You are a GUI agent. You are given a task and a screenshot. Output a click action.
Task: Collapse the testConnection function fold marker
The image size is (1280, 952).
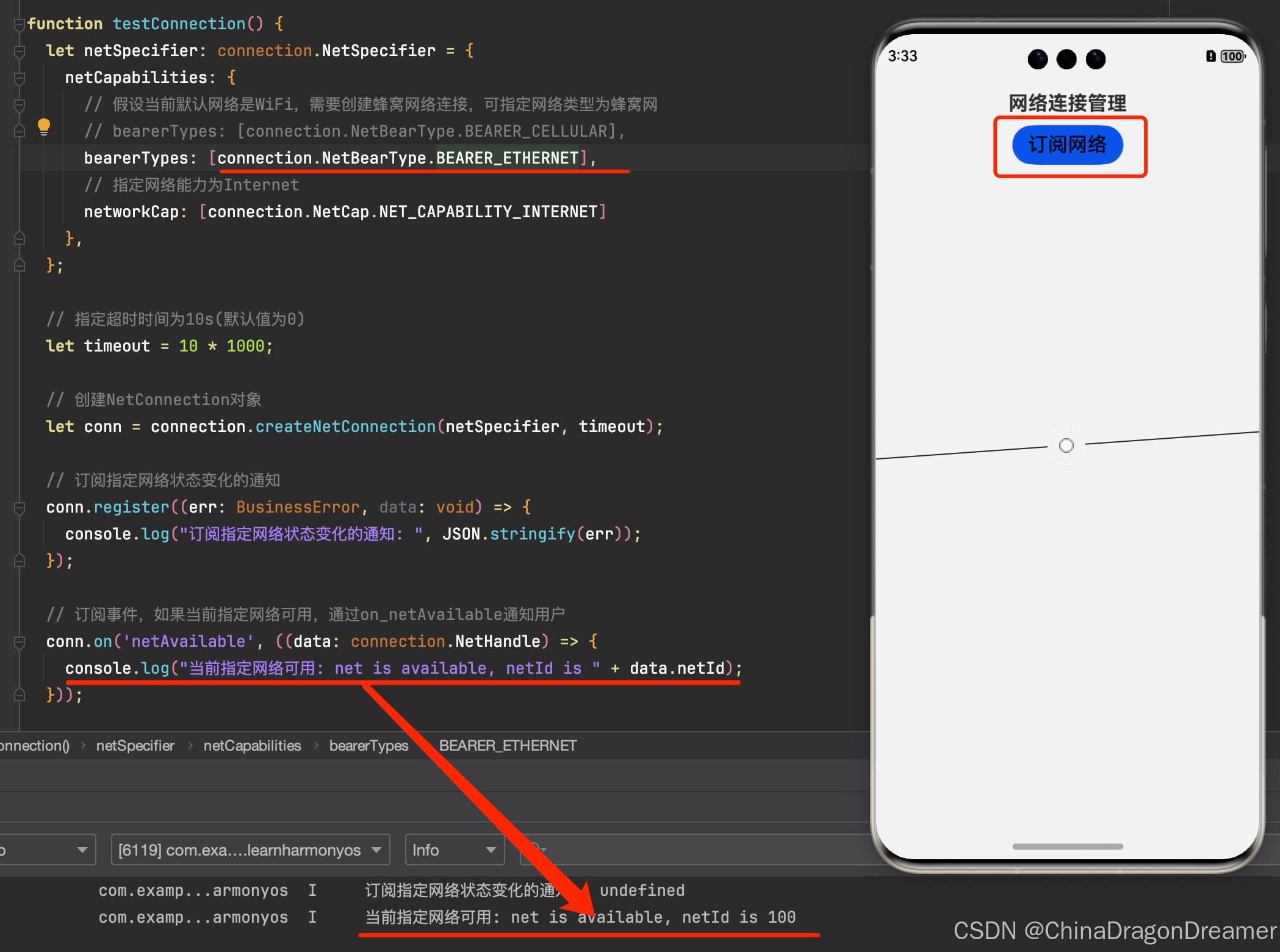point(19,24)
